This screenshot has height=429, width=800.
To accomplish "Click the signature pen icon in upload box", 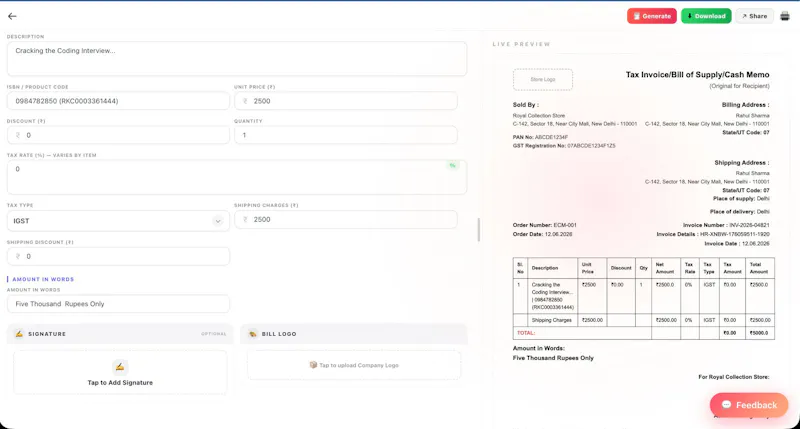I will (120, 367).
